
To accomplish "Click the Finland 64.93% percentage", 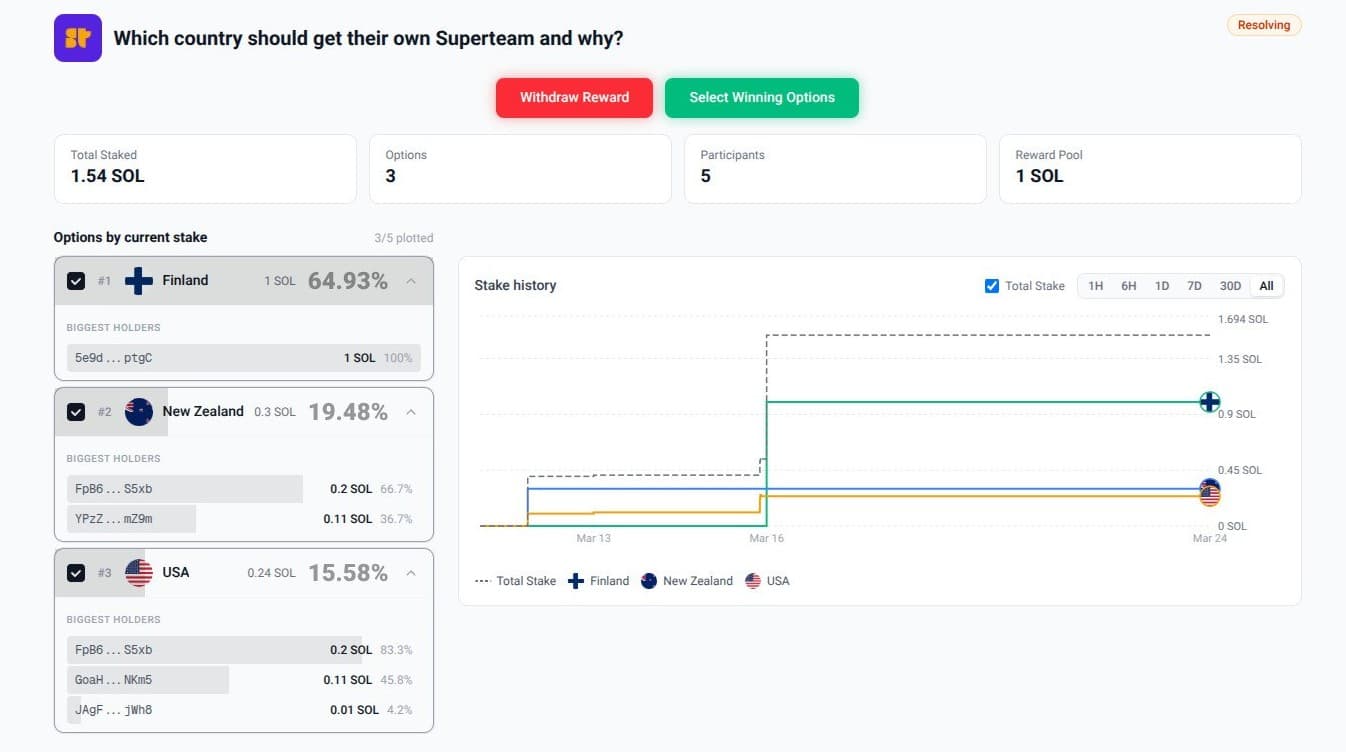I will tap(348, 281).
